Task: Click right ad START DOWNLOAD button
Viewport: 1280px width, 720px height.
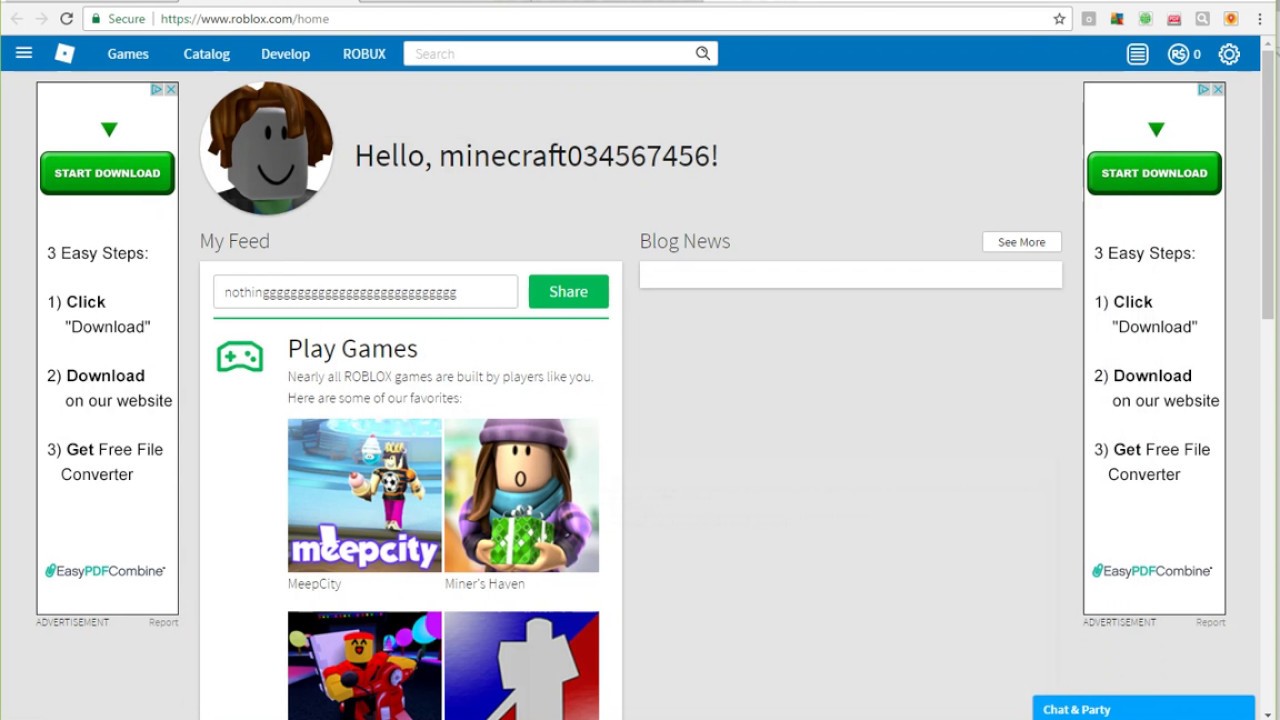Action: click(1154, 173)
